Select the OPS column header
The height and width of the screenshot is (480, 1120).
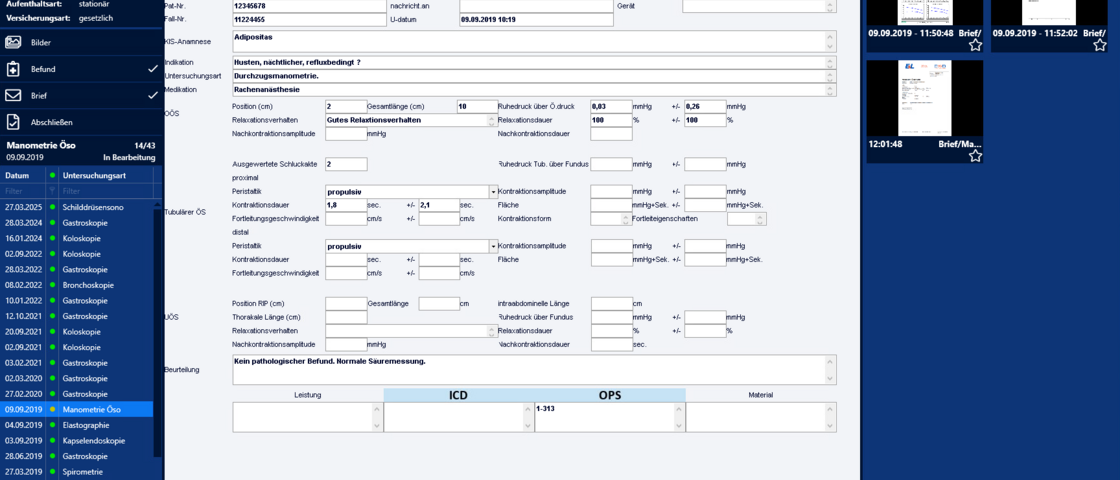(610, 394)
